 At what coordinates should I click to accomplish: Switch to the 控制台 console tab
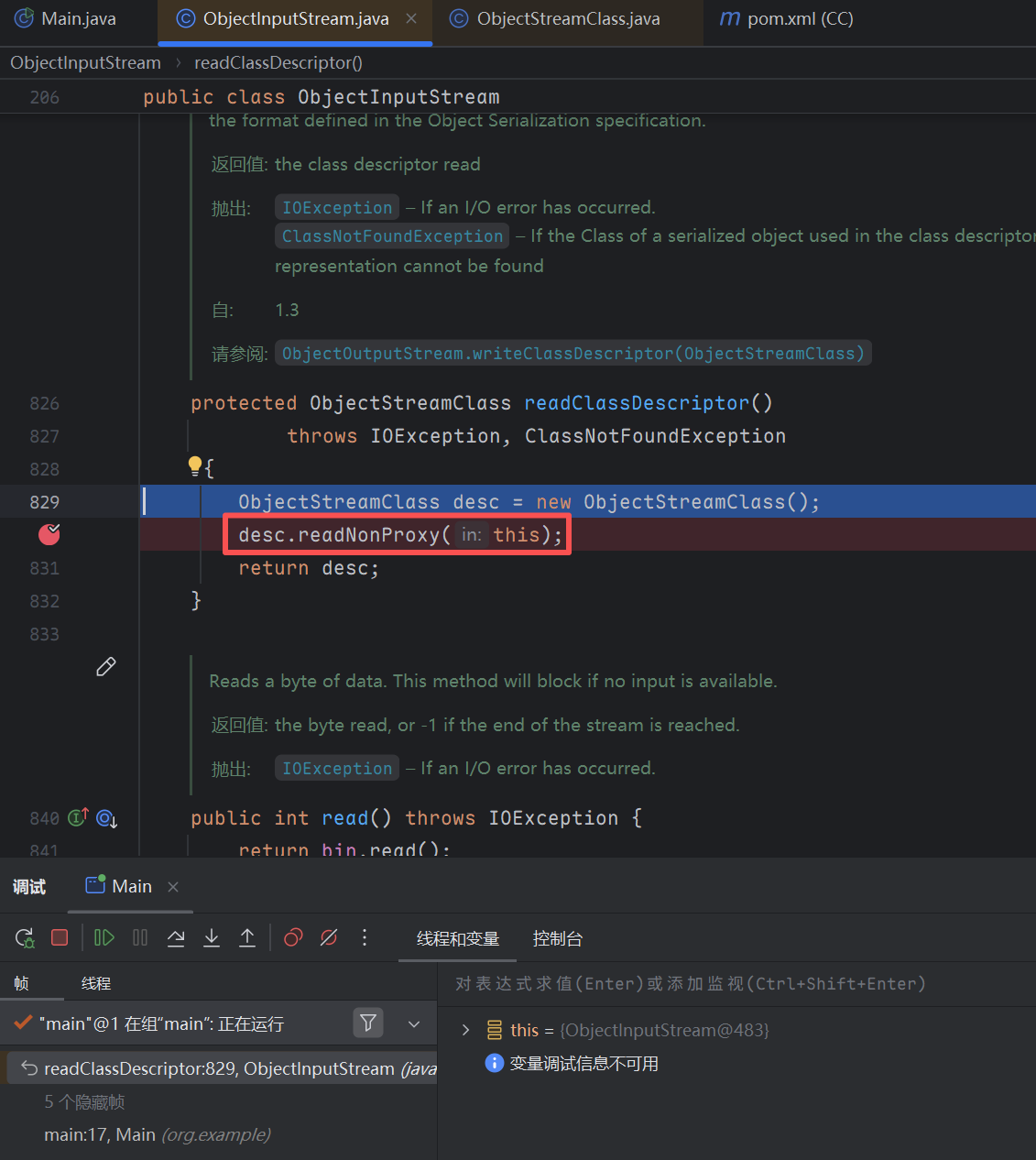pyautogui.click(x=557, y=938)
